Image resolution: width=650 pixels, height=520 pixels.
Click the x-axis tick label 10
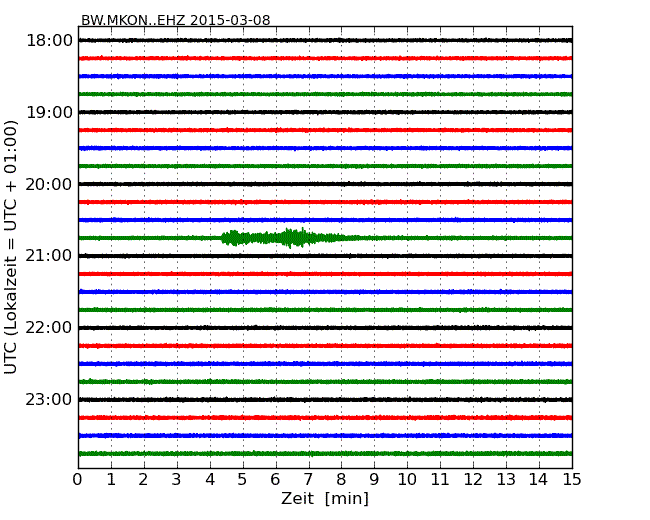407,480
